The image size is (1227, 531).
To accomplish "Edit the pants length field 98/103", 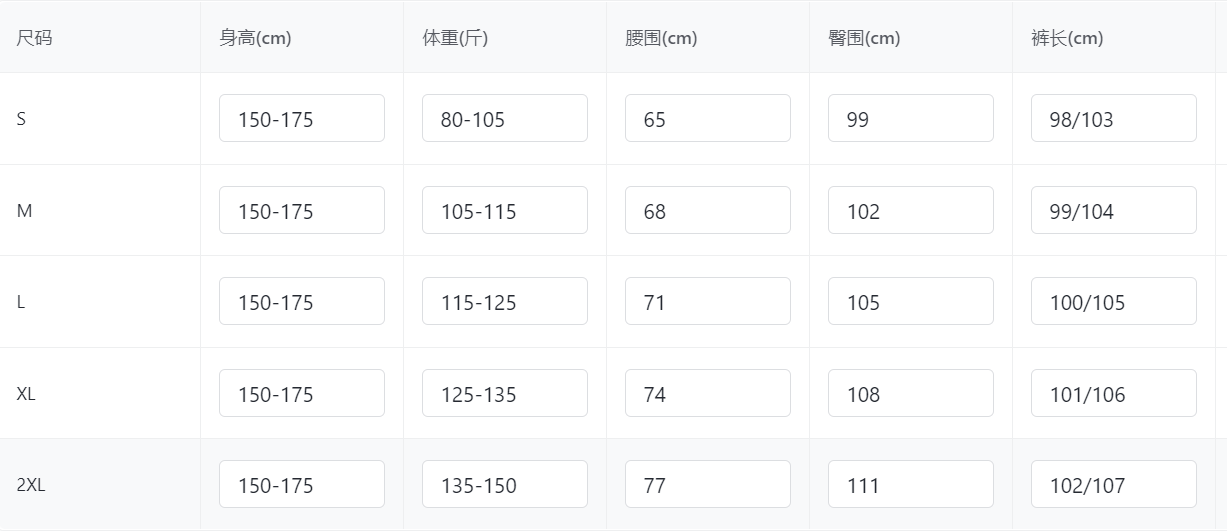I will click(x=1113, y=119).
